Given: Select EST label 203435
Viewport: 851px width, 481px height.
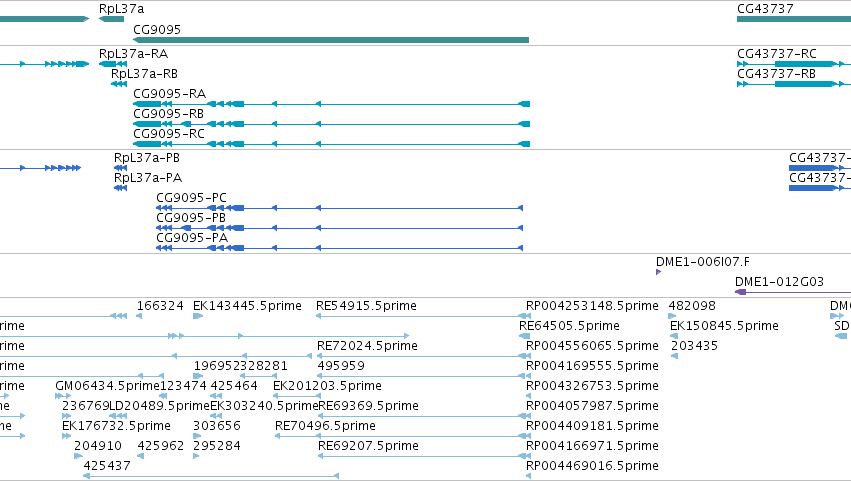Looking at the screenshot, I should tap(694, 346).
